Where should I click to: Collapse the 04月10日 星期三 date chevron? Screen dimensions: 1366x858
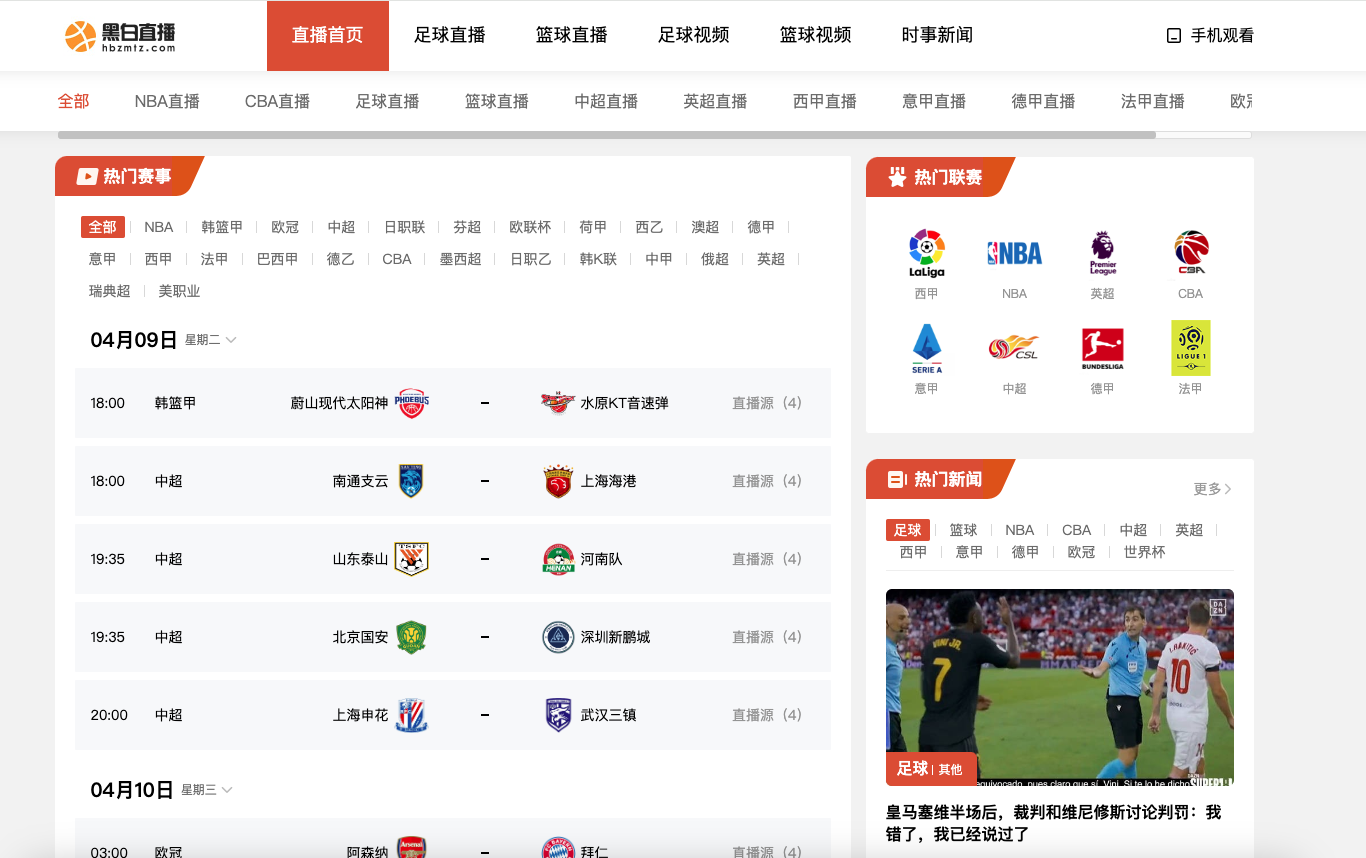point(227,790)
